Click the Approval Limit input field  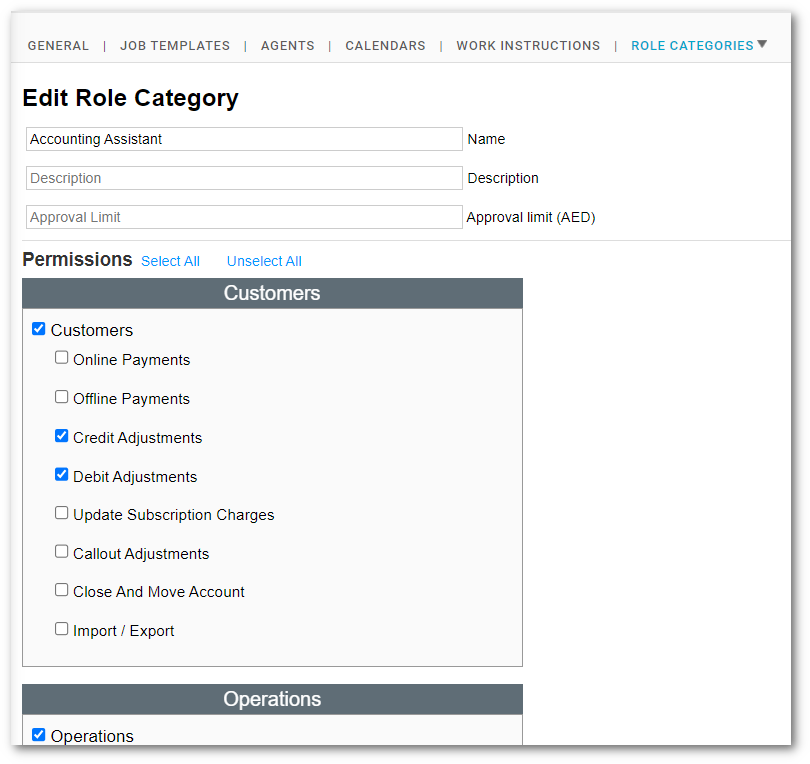(244, 217)
